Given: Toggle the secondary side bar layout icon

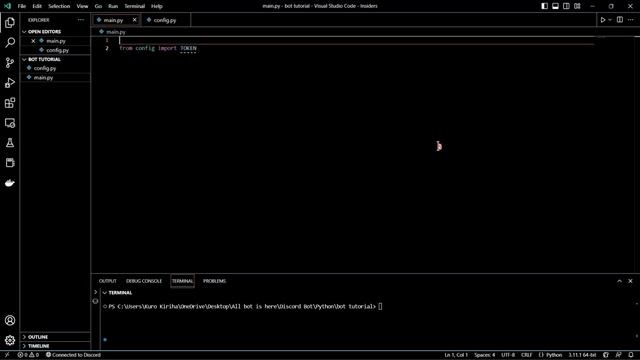Looking at the screenshot, I should [566, 6].
